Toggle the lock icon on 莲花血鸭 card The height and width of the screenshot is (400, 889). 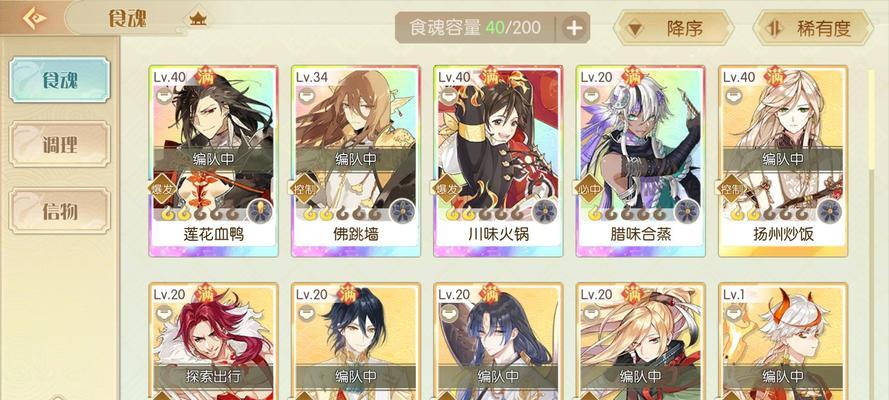[163, 96]
